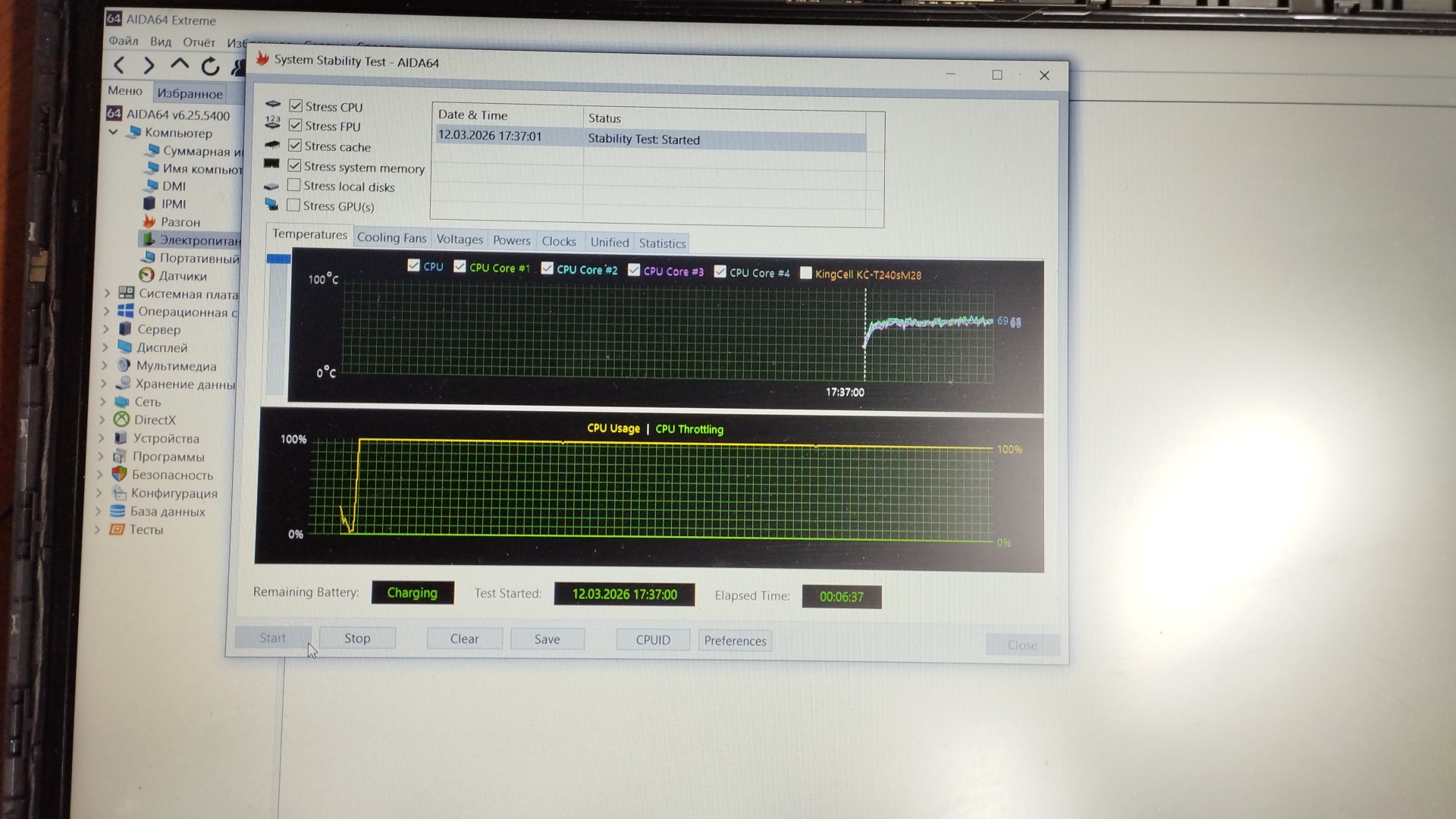Open the Statistics tab
Image resolution: width=1456 pixels, height=819 pixels.
click(661, 243)
